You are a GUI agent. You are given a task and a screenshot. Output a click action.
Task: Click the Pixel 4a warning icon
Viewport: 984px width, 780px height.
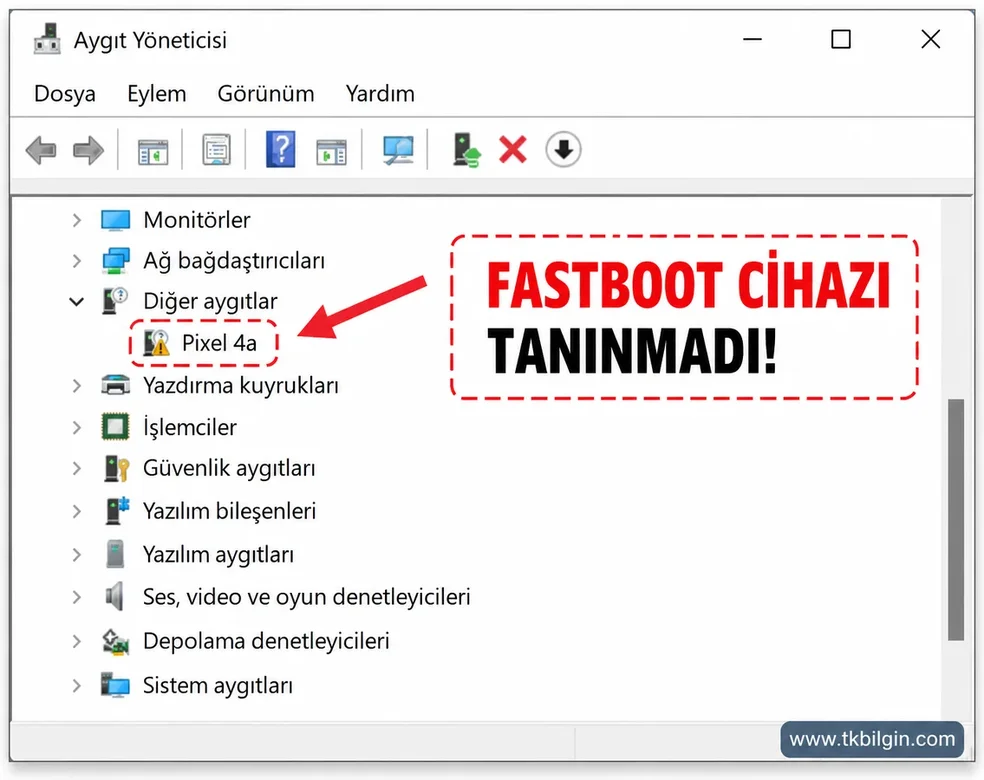click(156, 343)
